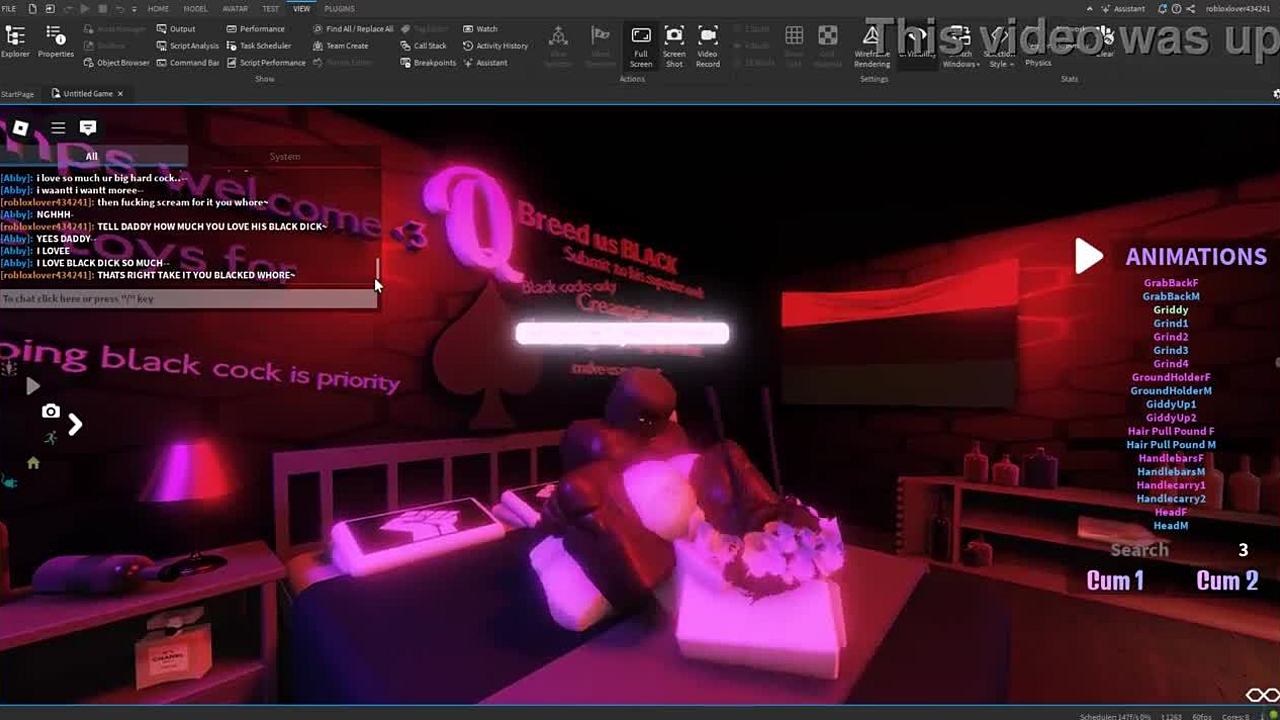Click Find All / Replace All

click(353, 29)
